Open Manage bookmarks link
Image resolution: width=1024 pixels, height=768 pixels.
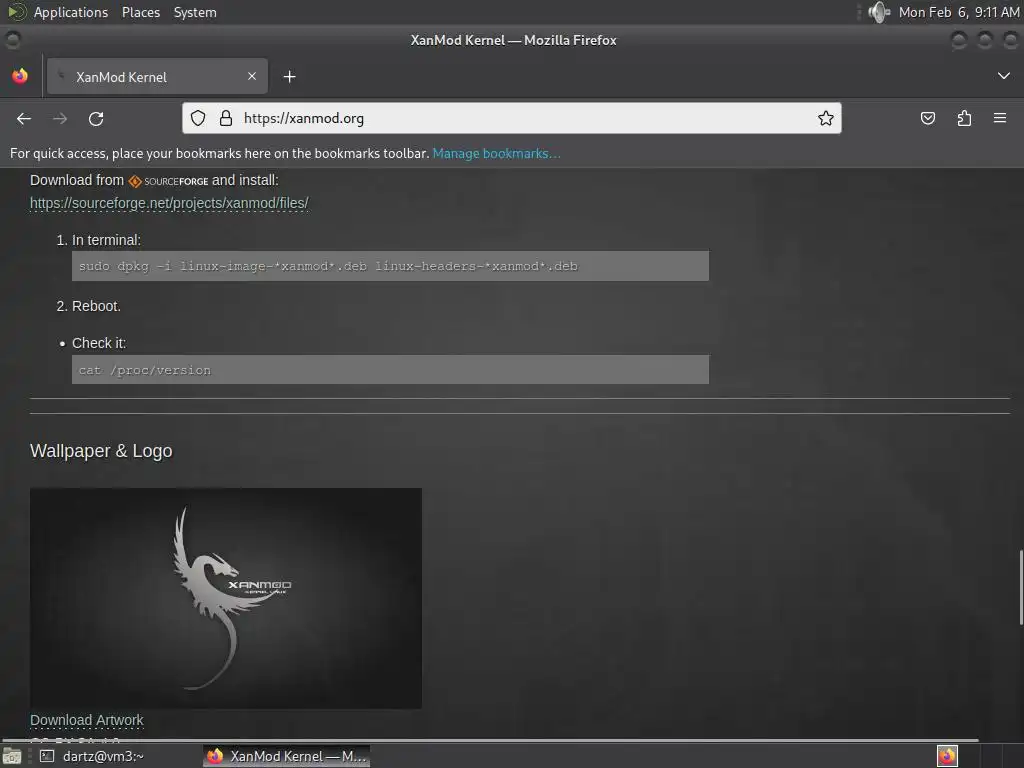click(496, 153)
